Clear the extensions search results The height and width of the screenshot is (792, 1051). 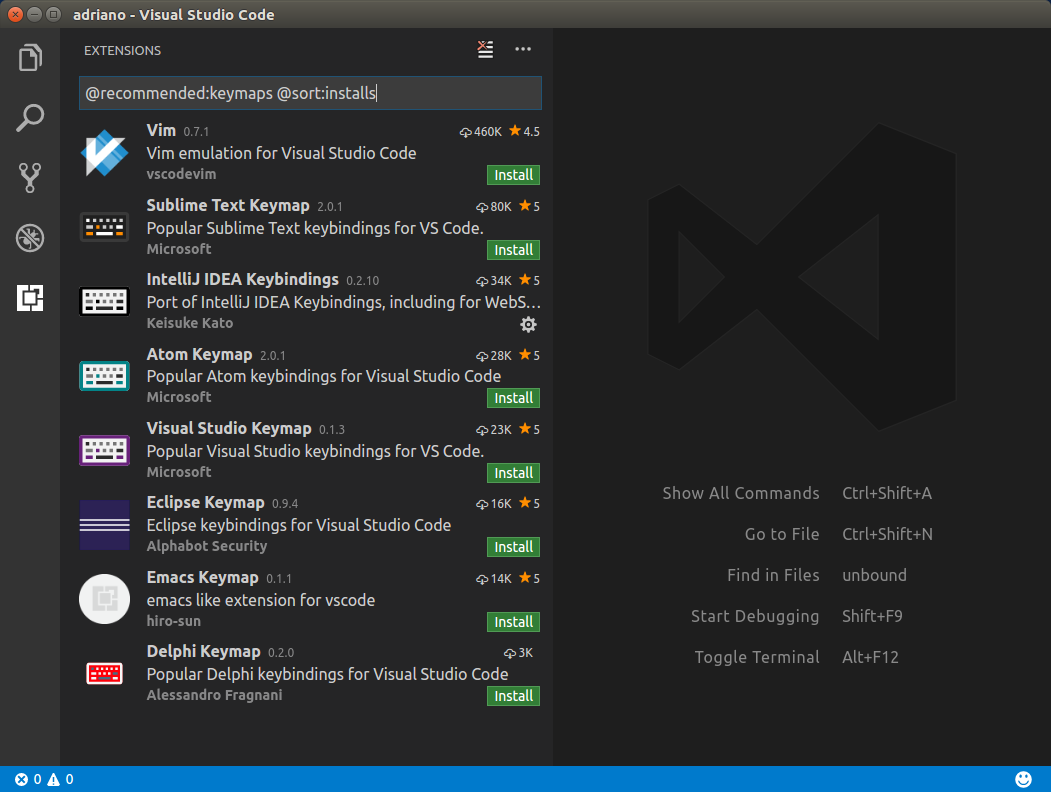pos(485,50)
